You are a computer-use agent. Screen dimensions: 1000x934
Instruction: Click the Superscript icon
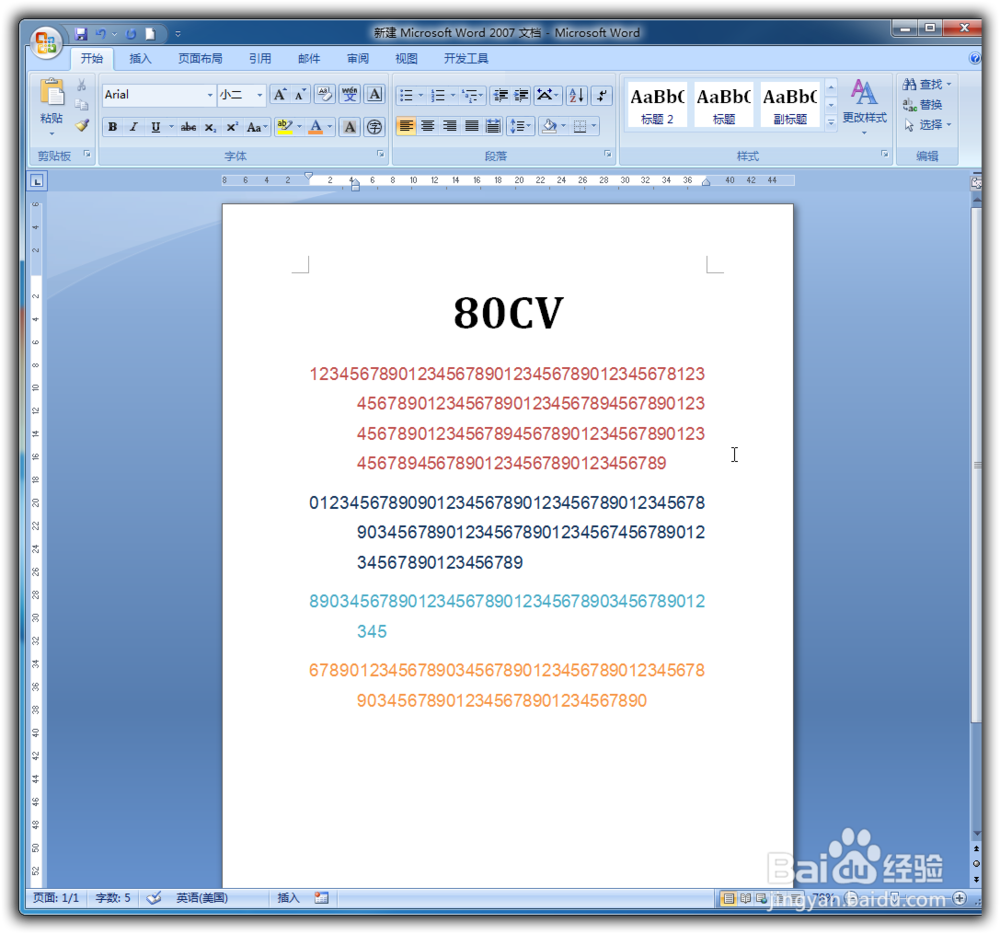pyautogui.click(x=232, y=127)
